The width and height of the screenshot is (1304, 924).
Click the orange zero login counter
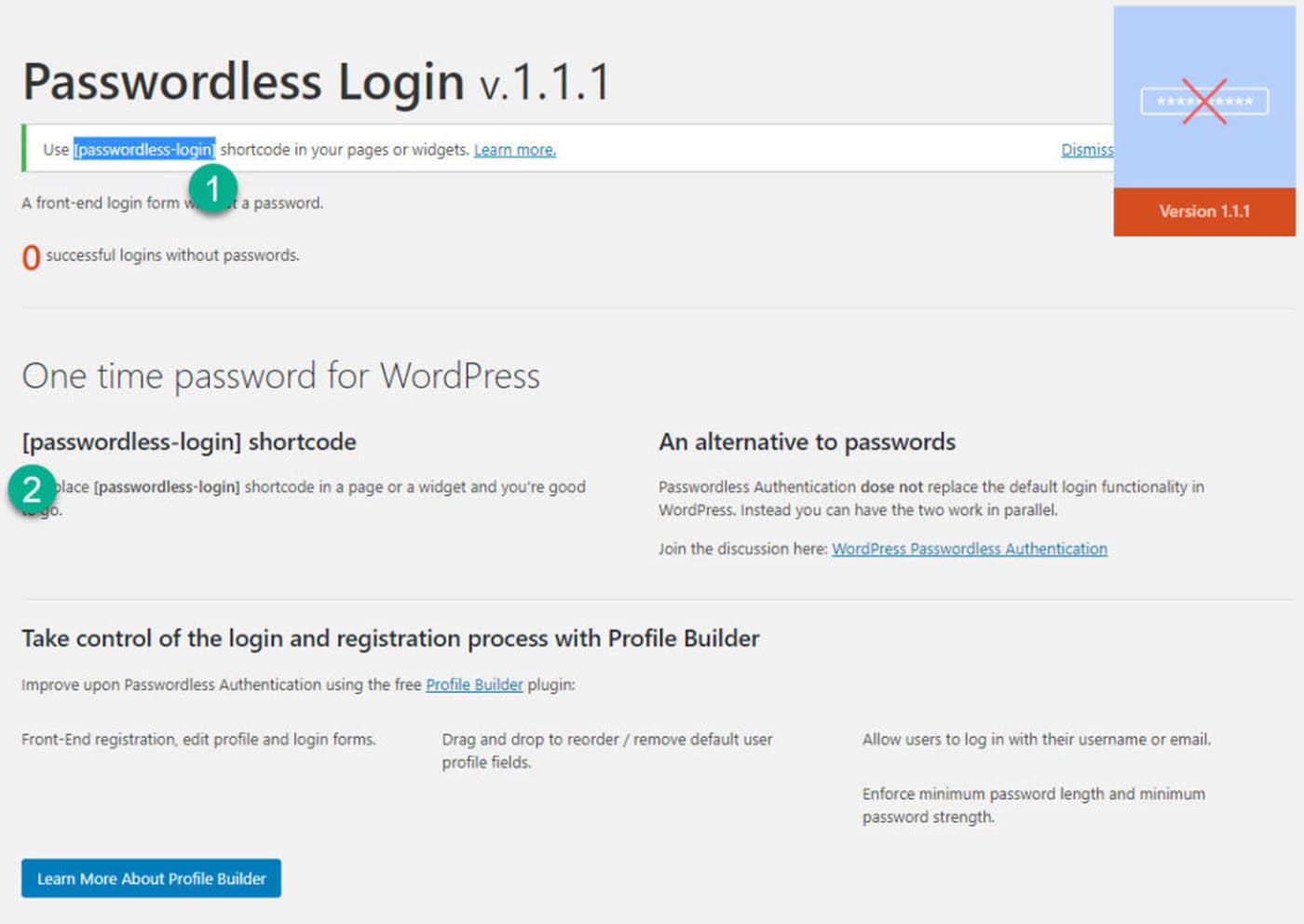point(31,257)
